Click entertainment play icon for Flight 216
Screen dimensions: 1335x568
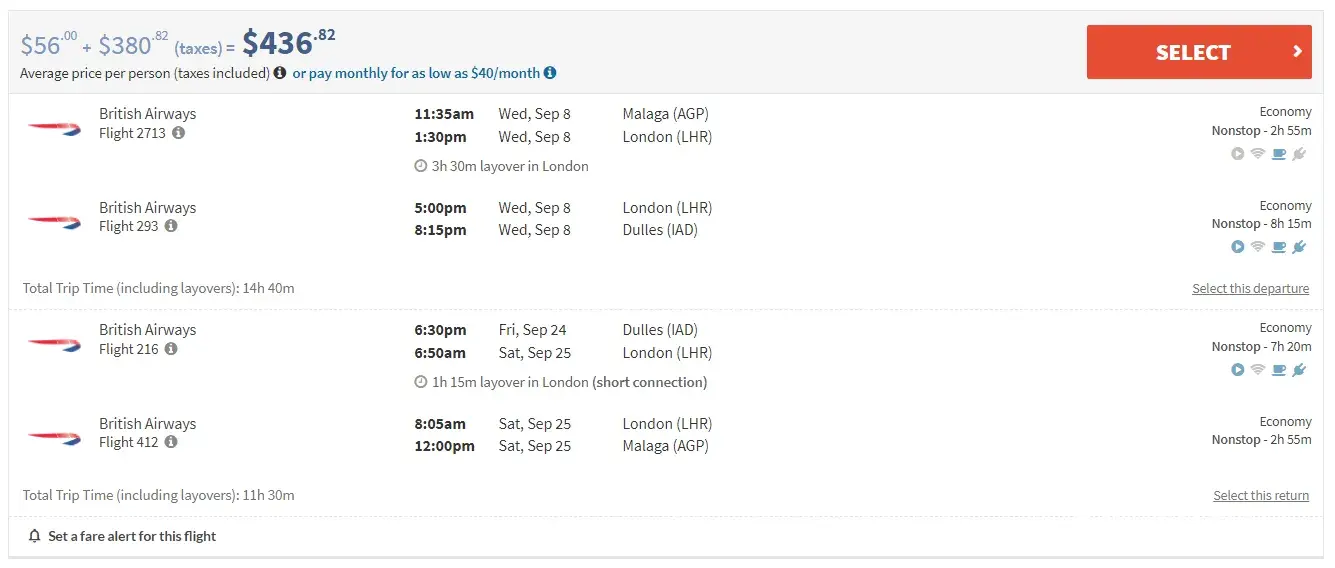(x=1238, y=370)
